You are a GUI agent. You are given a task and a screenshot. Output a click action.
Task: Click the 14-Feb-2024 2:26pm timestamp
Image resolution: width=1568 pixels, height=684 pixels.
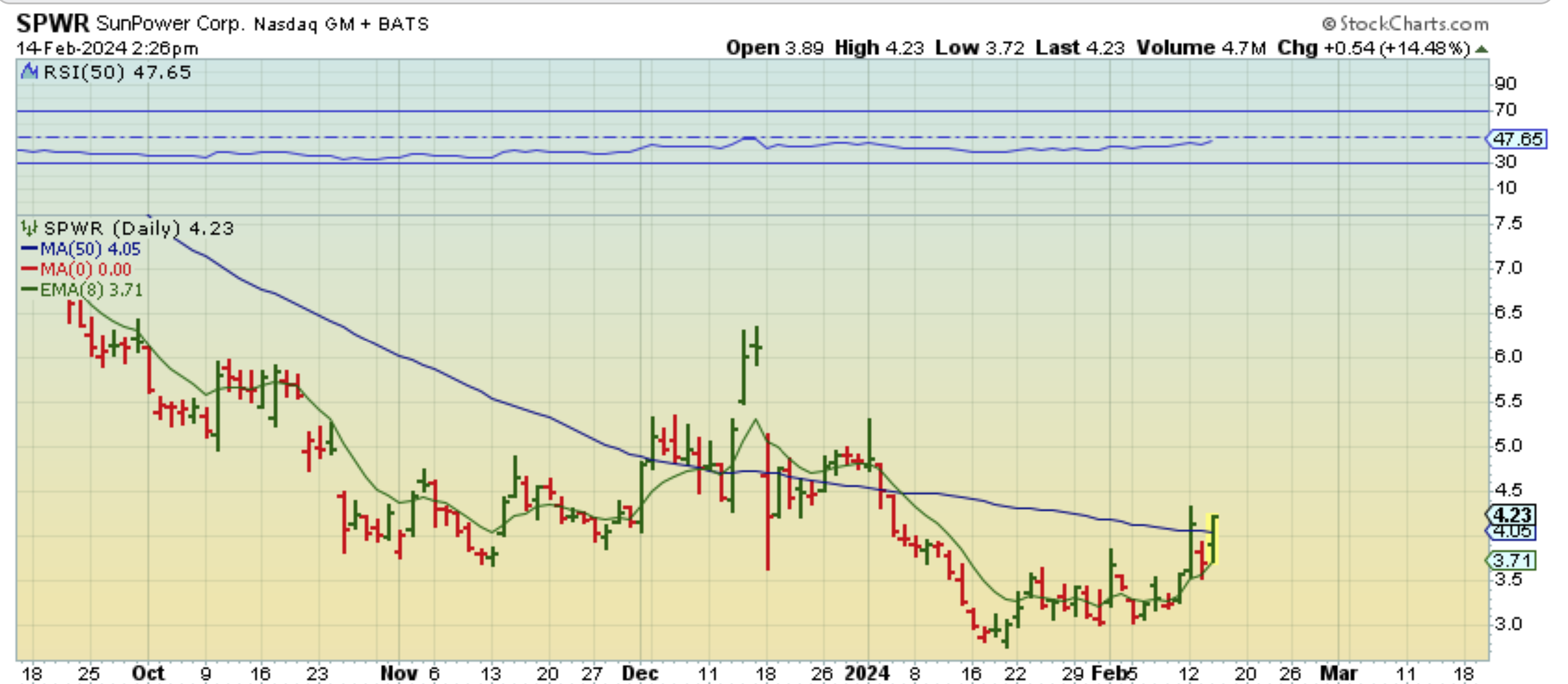pos(107,48)
